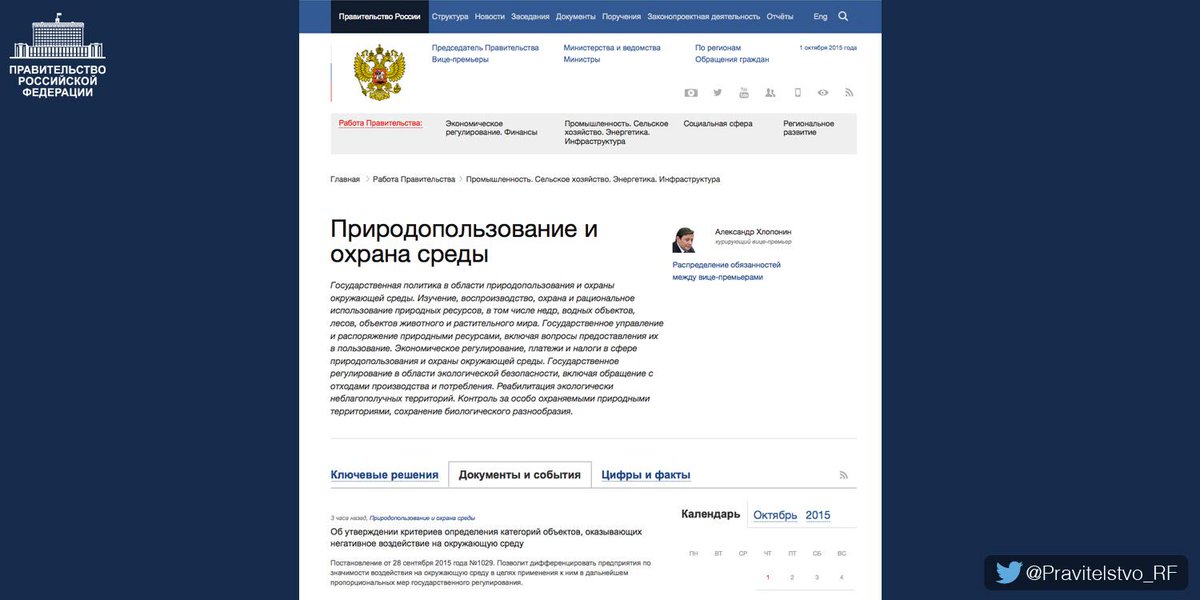Viewport: 1200px width, 600px height.
Task: Open the search magnifier icon
Action: coord(843,16)
